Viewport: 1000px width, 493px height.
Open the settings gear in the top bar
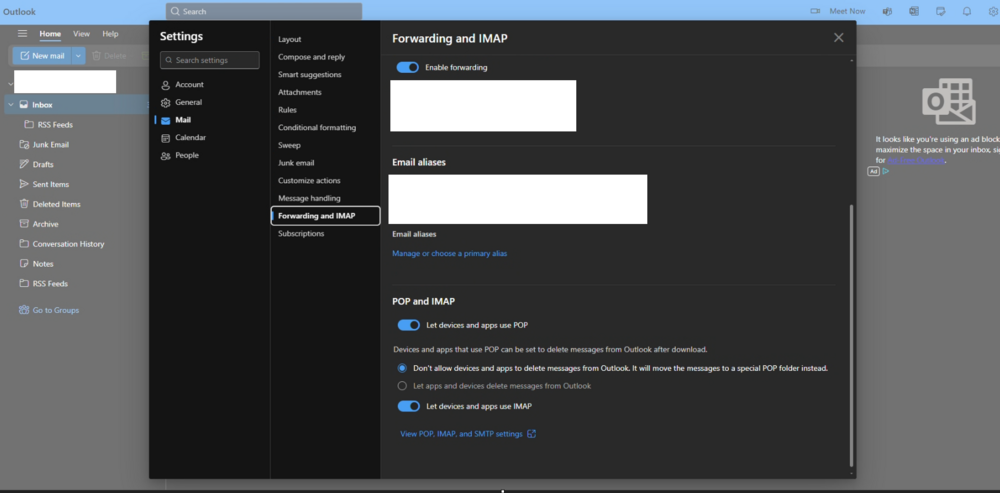[993, 11]
